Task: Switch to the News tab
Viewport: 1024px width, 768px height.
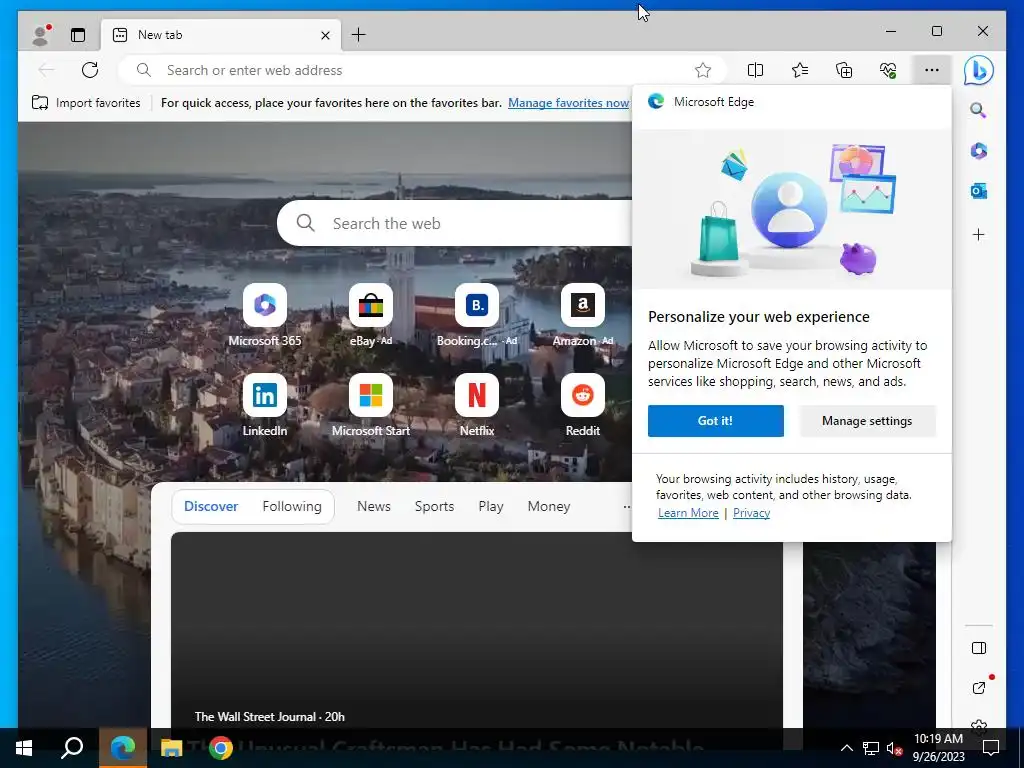Action: point(374,506)
